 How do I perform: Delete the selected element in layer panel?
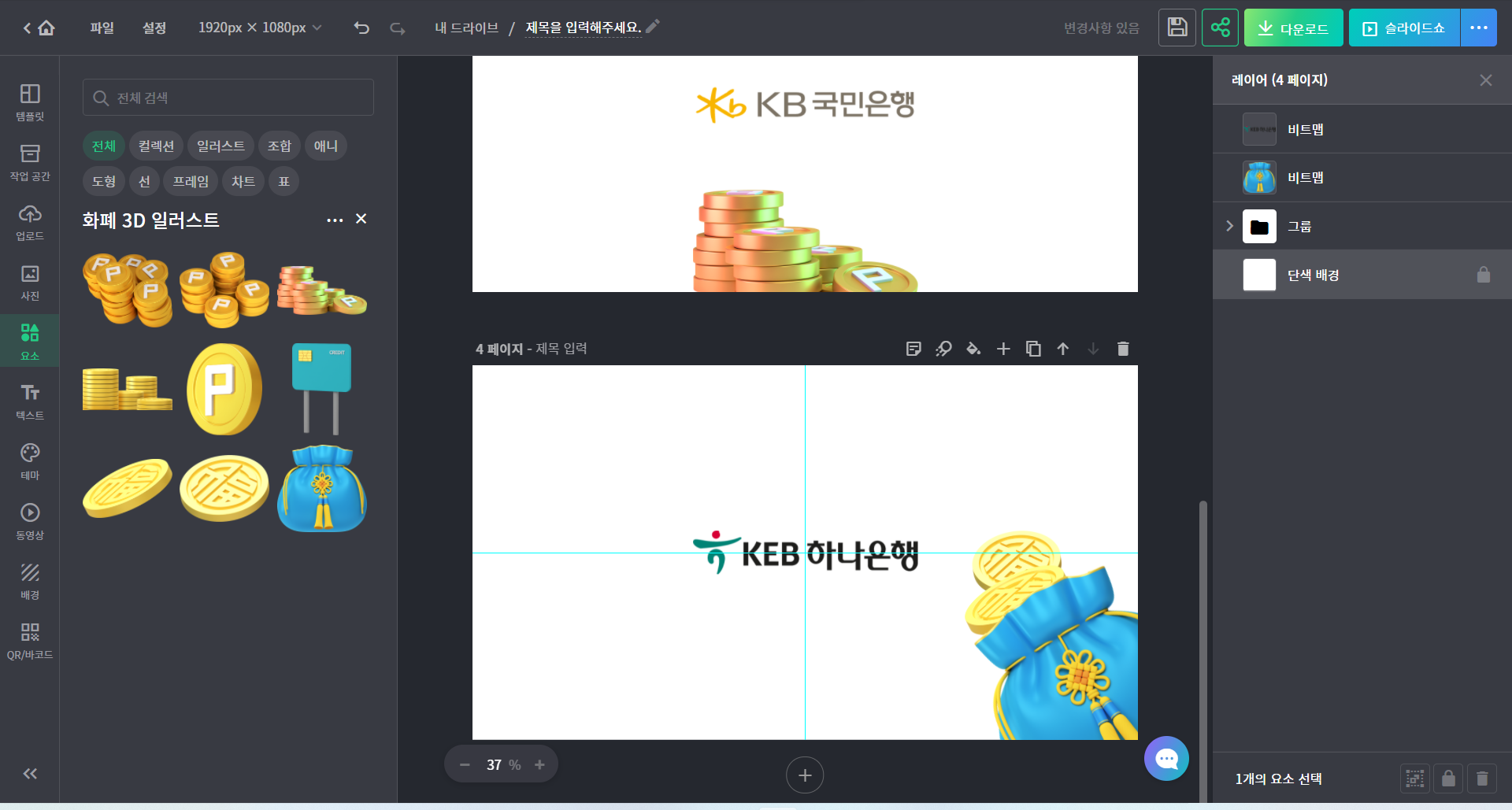[x=1482, y=779]
